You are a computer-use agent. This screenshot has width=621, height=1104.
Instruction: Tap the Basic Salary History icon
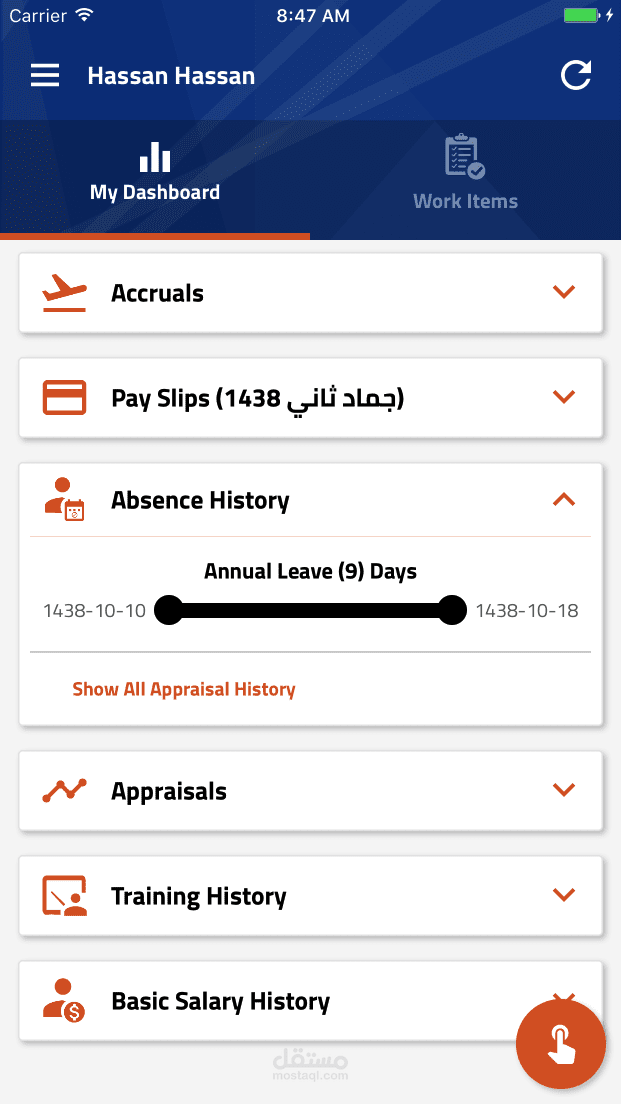point(64,1001)
